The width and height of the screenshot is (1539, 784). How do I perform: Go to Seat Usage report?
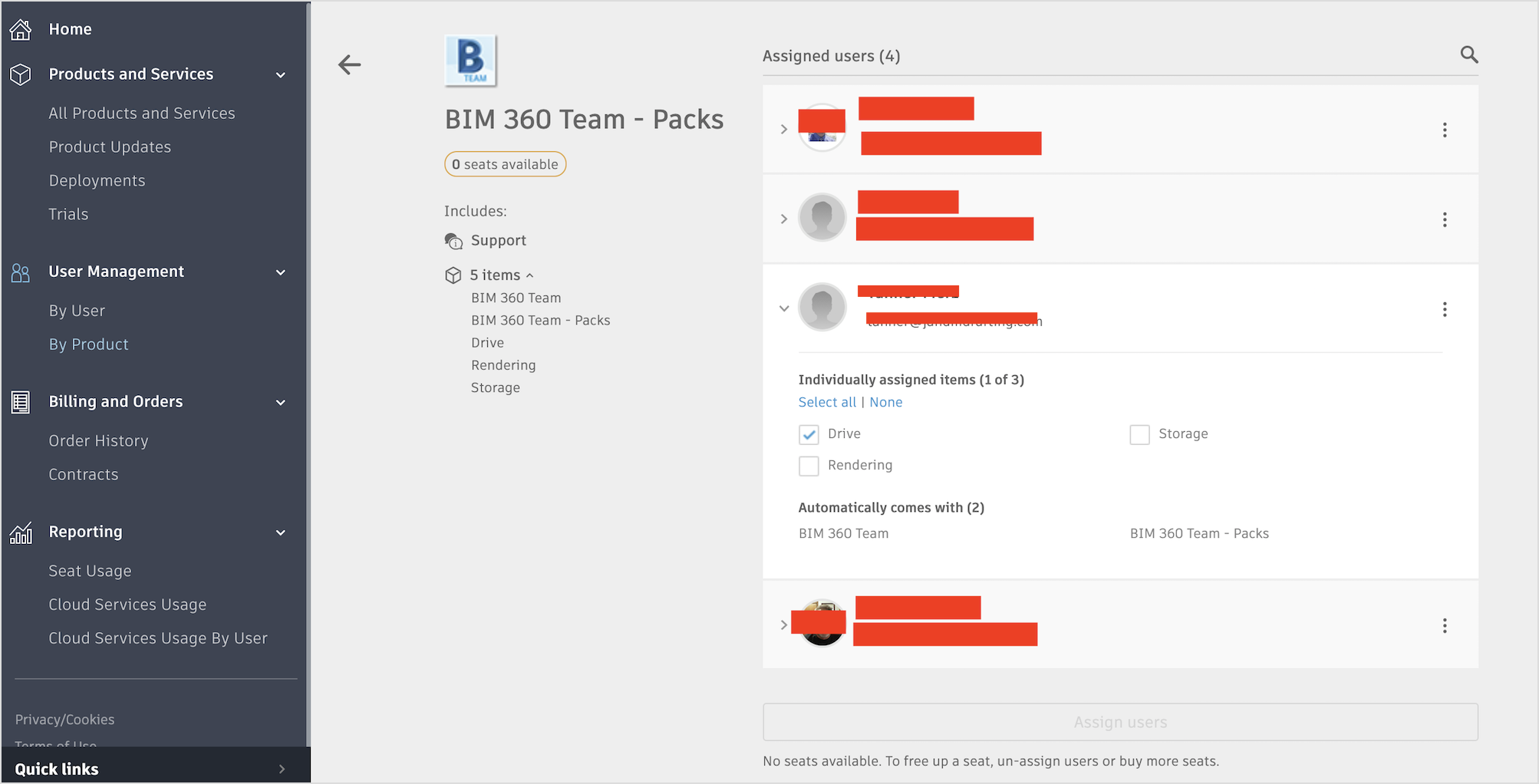point(90,571)
